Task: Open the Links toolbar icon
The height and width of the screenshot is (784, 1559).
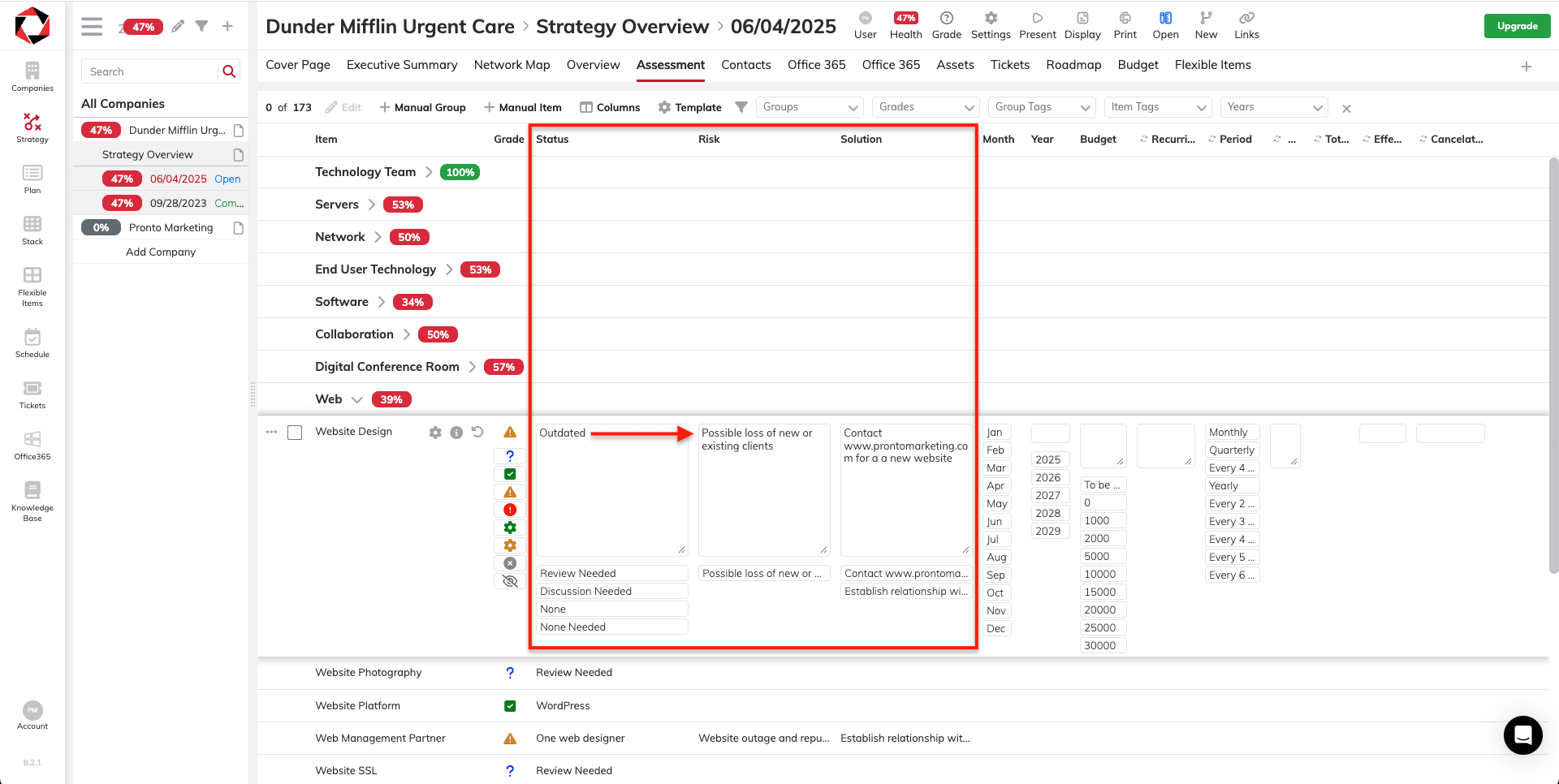Action: tap(1246, 25)
